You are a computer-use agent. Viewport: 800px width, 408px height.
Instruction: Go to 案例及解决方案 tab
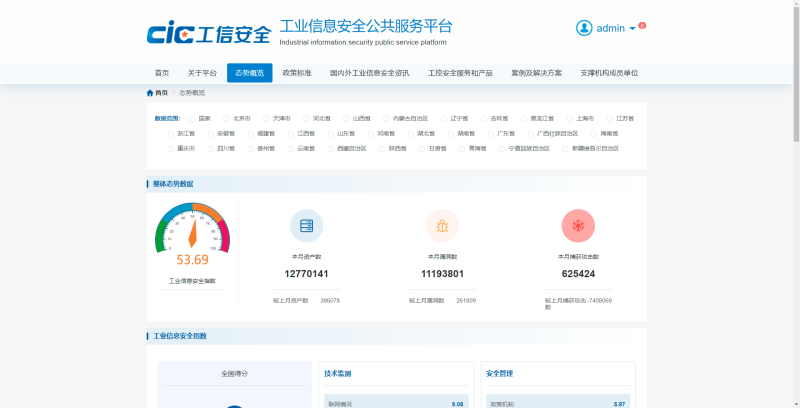point(536,73)
